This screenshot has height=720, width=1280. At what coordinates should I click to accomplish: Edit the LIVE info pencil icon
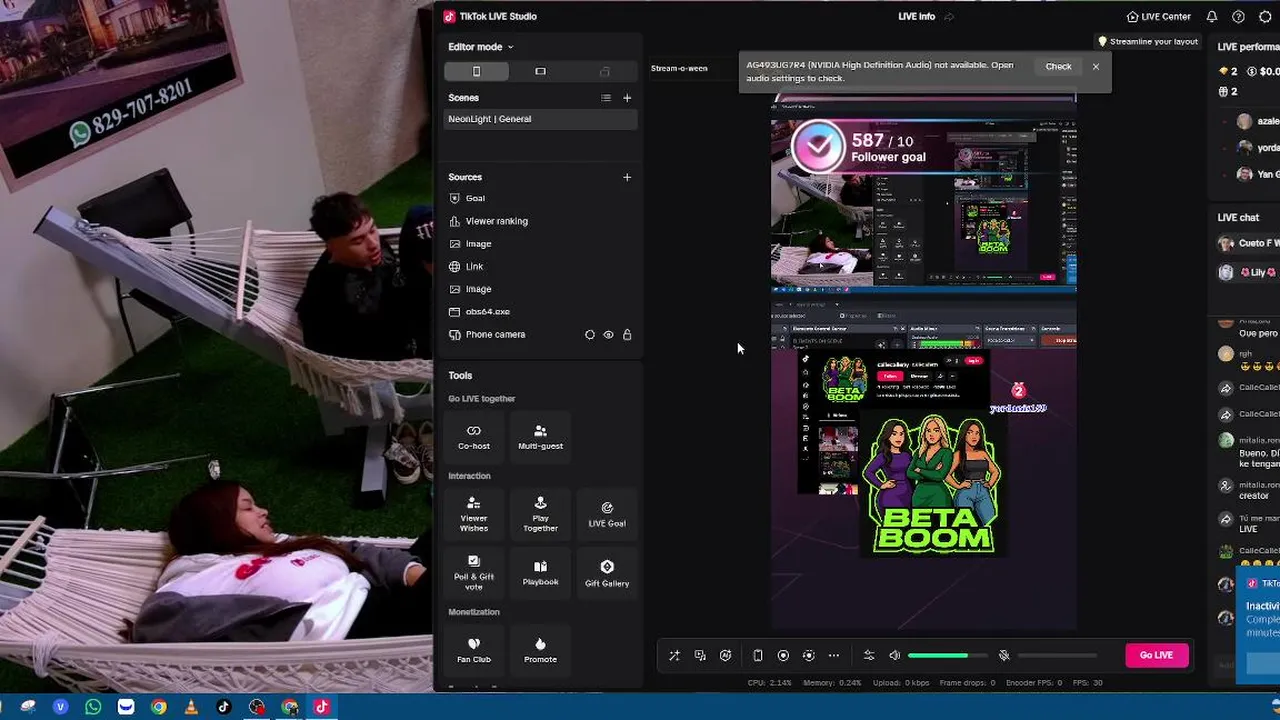pos(949,17)
